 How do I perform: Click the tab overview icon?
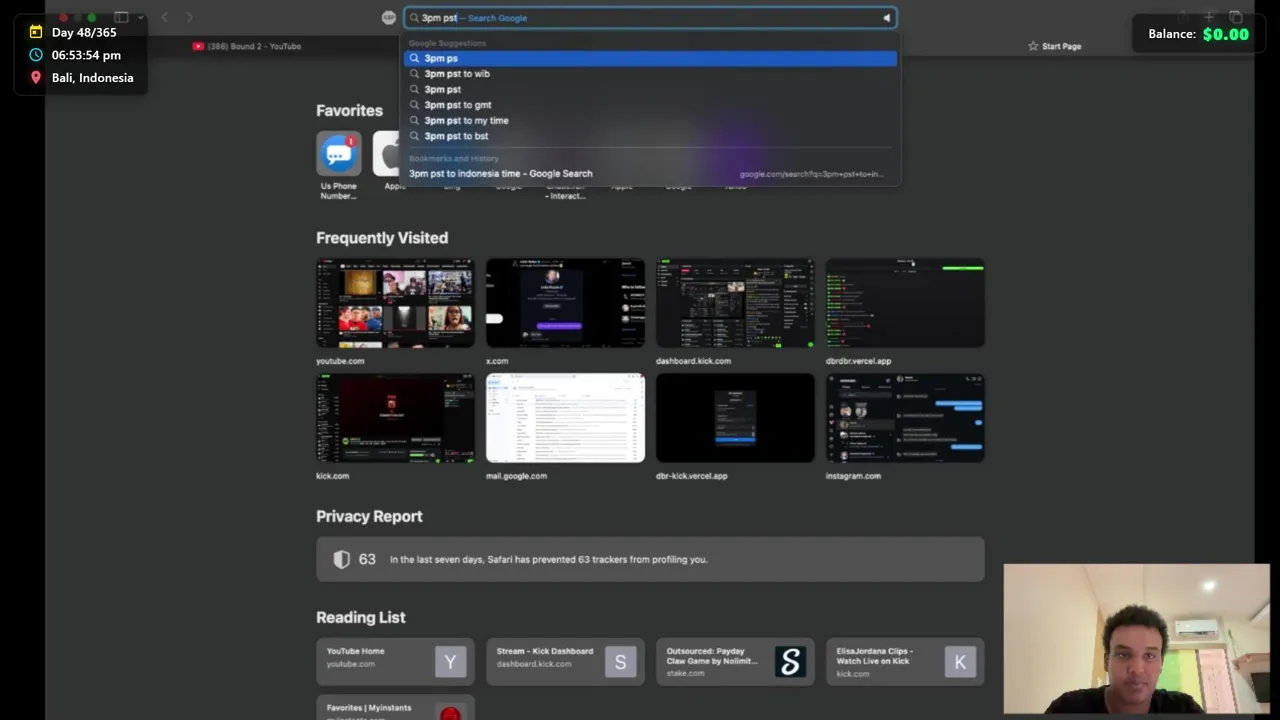coord(1236,17)
